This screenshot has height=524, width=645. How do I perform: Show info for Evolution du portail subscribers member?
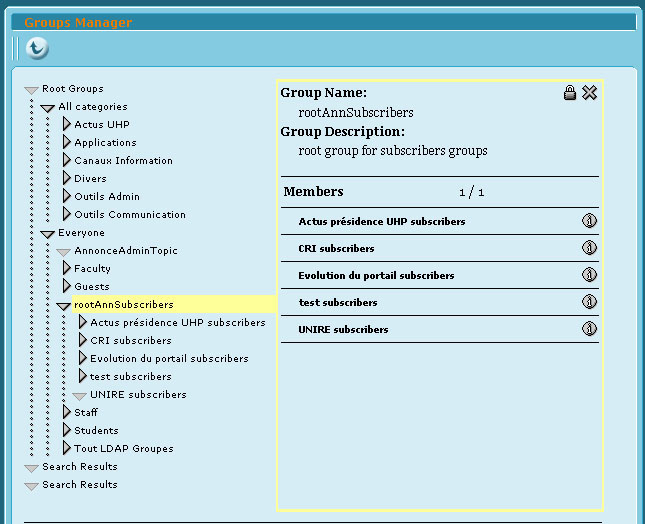[589, 275]
